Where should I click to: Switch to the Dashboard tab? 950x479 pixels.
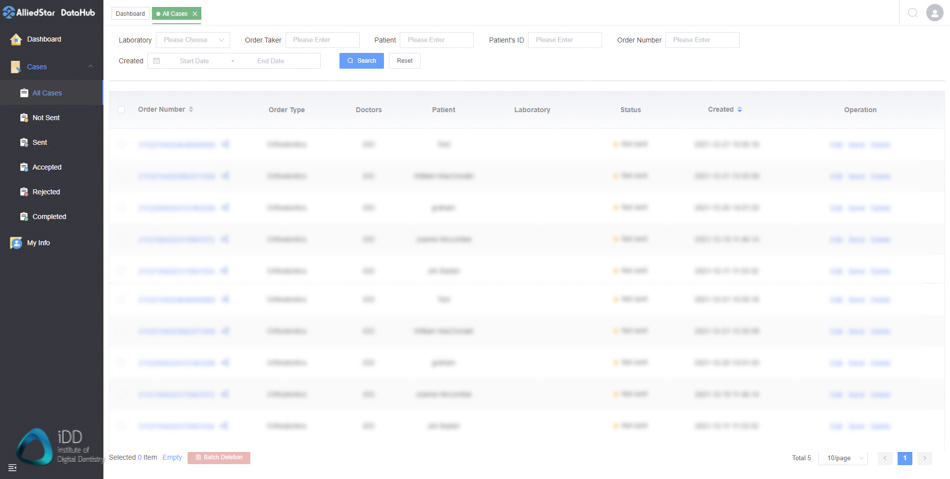[x=130, y=13]
